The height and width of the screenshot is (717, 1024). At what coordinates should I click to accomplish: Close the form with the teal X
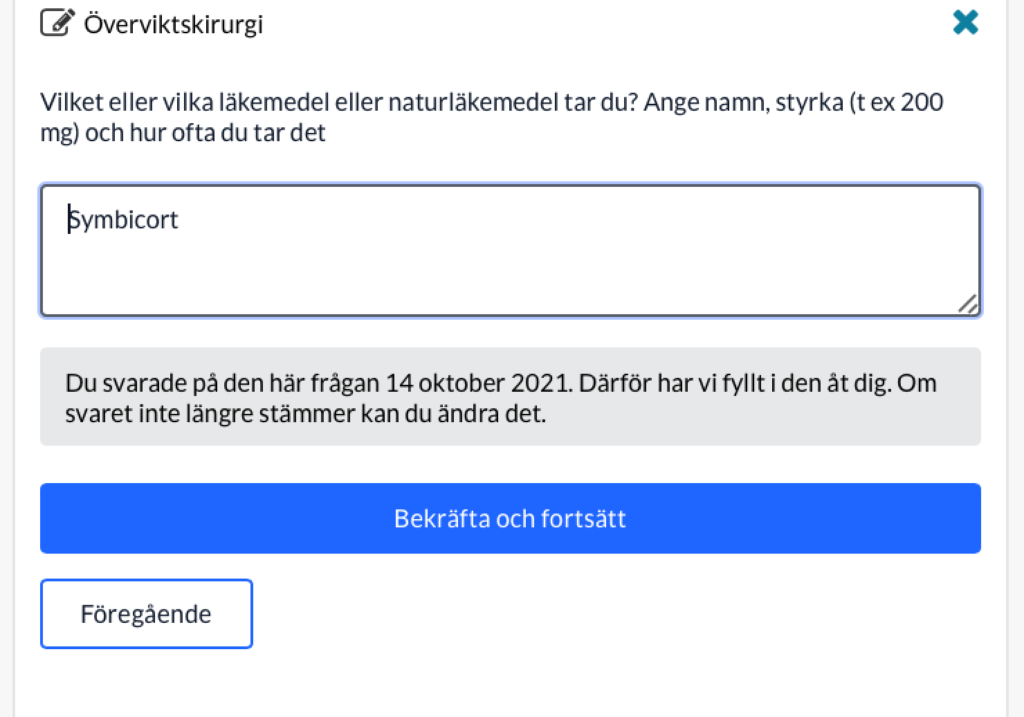[x=965, y=22]
